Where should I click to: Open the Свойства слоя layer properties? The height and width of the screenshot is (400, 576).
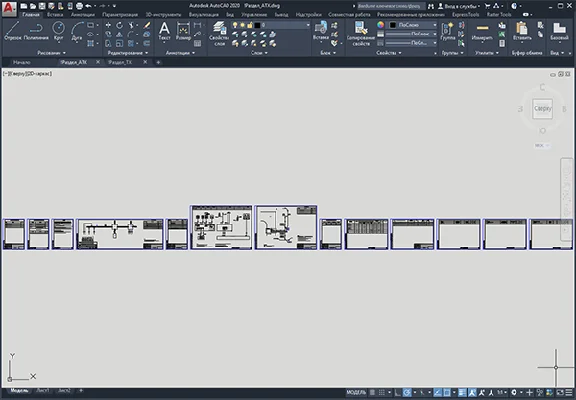tap(219, 33)
